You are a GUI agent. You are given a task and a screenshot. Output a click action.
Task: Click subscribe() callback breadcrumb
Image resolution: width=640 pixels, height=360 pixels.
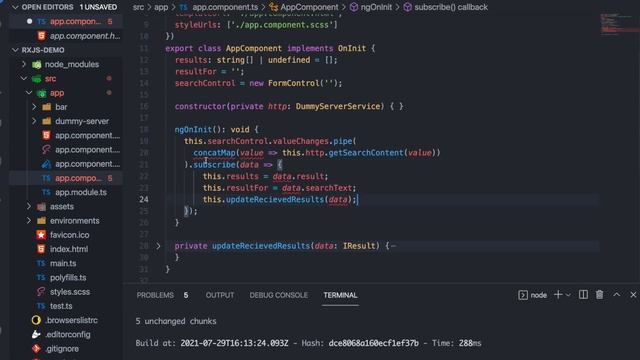(x=451, y=7)
